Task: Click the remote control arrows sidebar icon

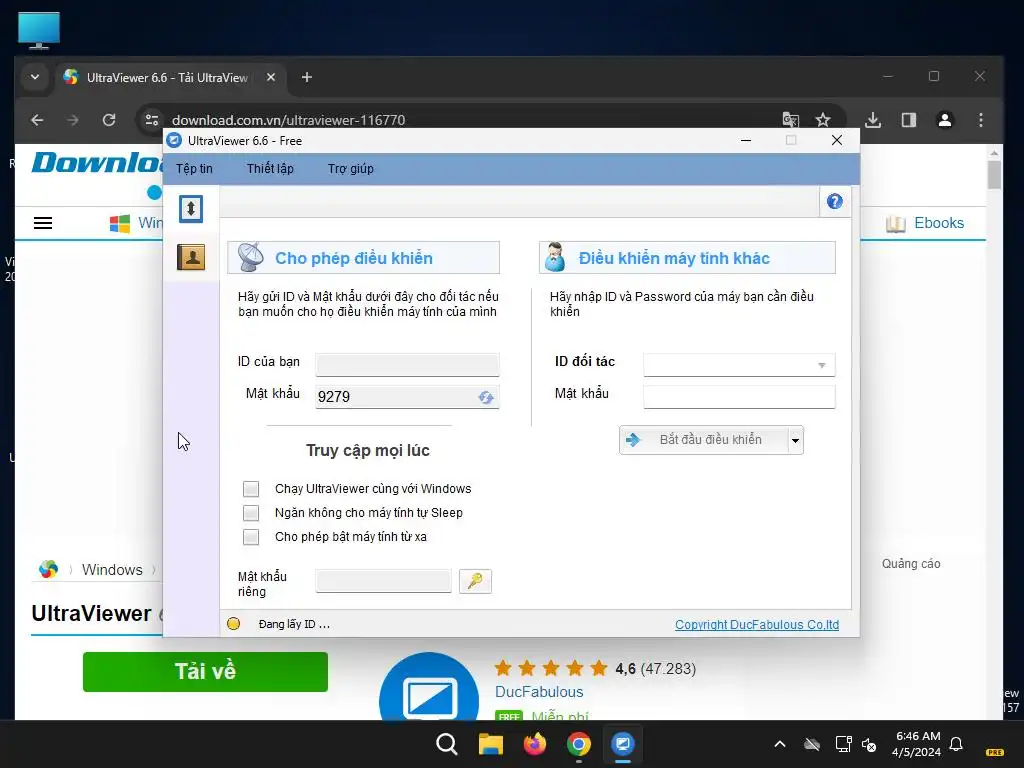Action: (x=191, y=209)
